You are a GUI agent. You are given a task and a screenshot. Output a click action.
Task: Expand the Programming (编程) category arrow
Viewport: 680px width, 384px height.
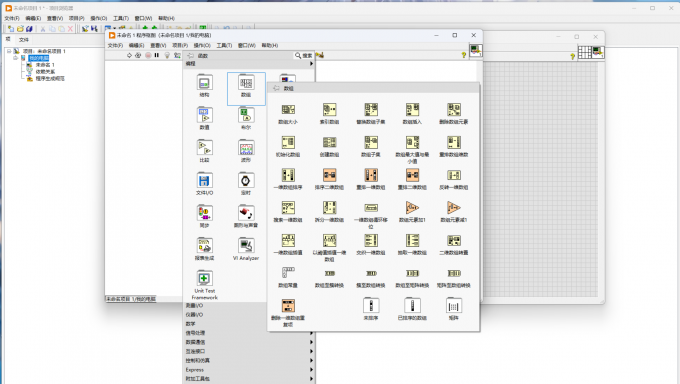(x=311, y=64)
